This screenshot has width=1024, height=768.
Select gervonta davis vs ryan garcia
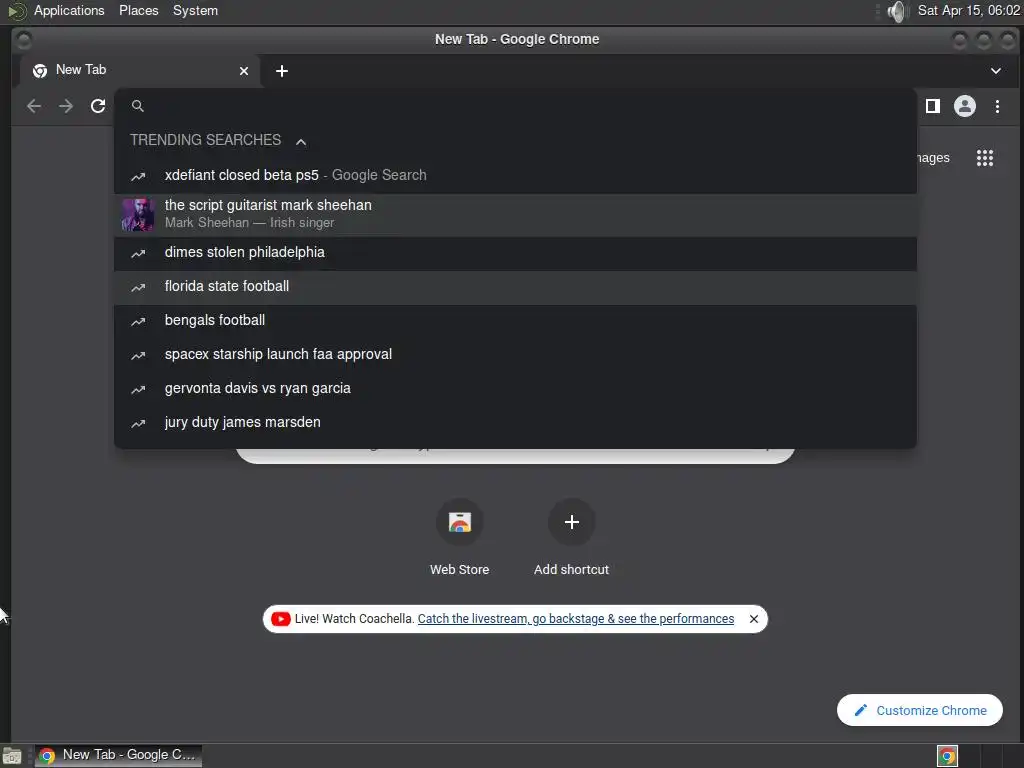coord(515,389)
